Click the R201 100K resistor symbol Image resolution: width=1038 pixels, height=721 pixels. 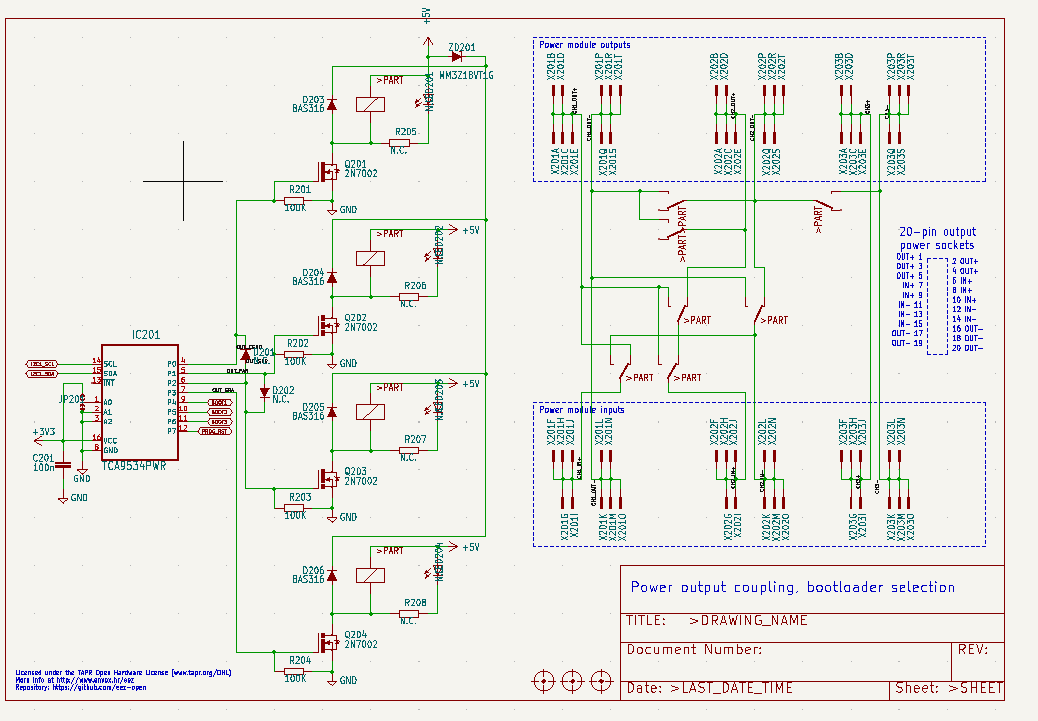tap(295, 200)
